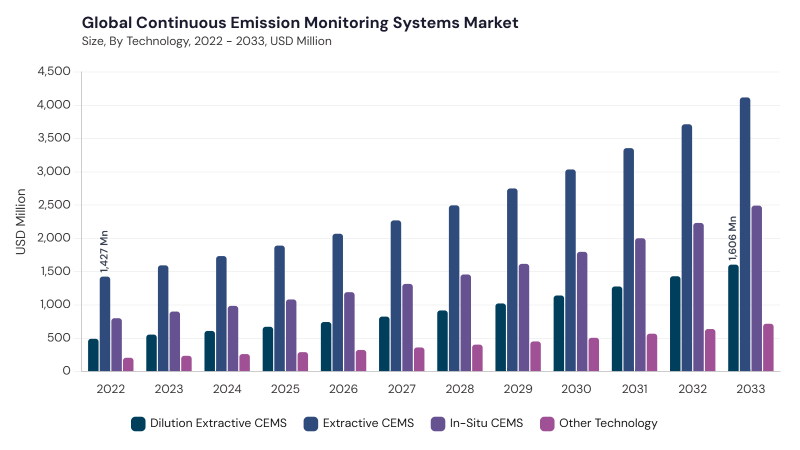Screen dimensions: 800x450
Task: Click the In-Situ CEMS legend swatch
Action: pos(438,423)
